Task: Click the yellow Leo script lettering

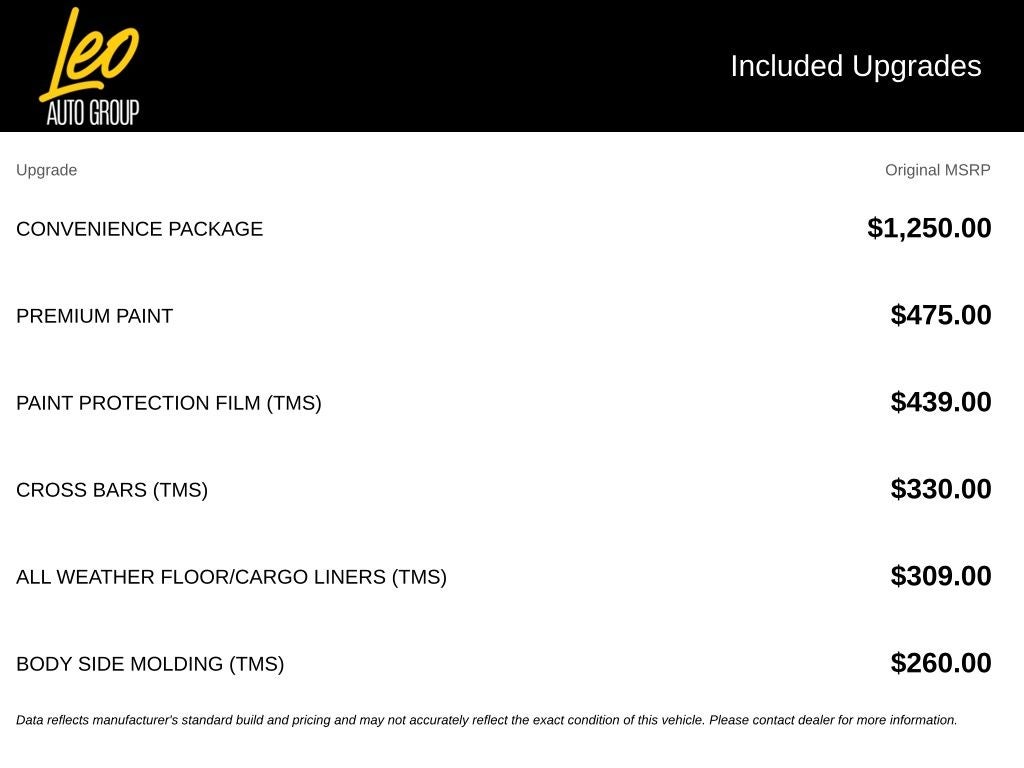Action: tap(89, 54)
